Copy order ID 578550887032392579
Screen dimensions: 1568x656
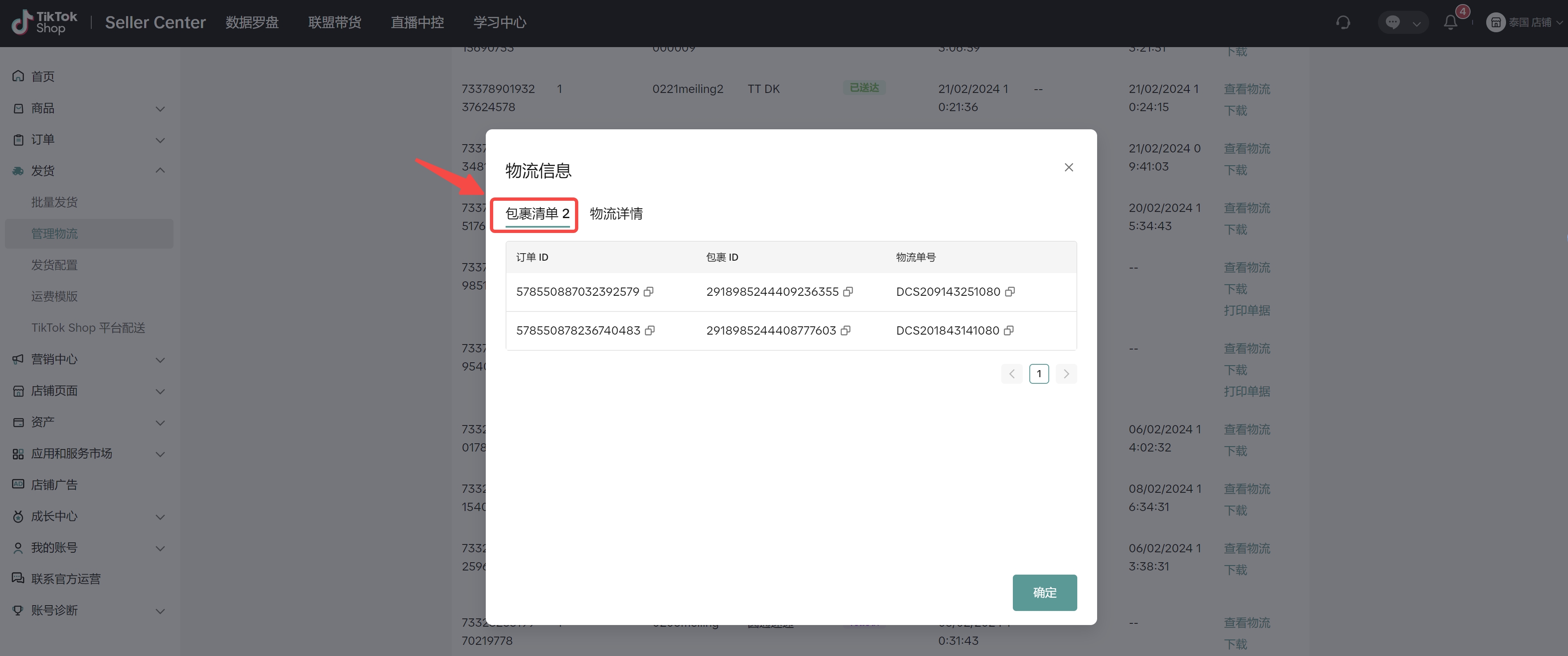pyautogui.click(x=649, y=292)
